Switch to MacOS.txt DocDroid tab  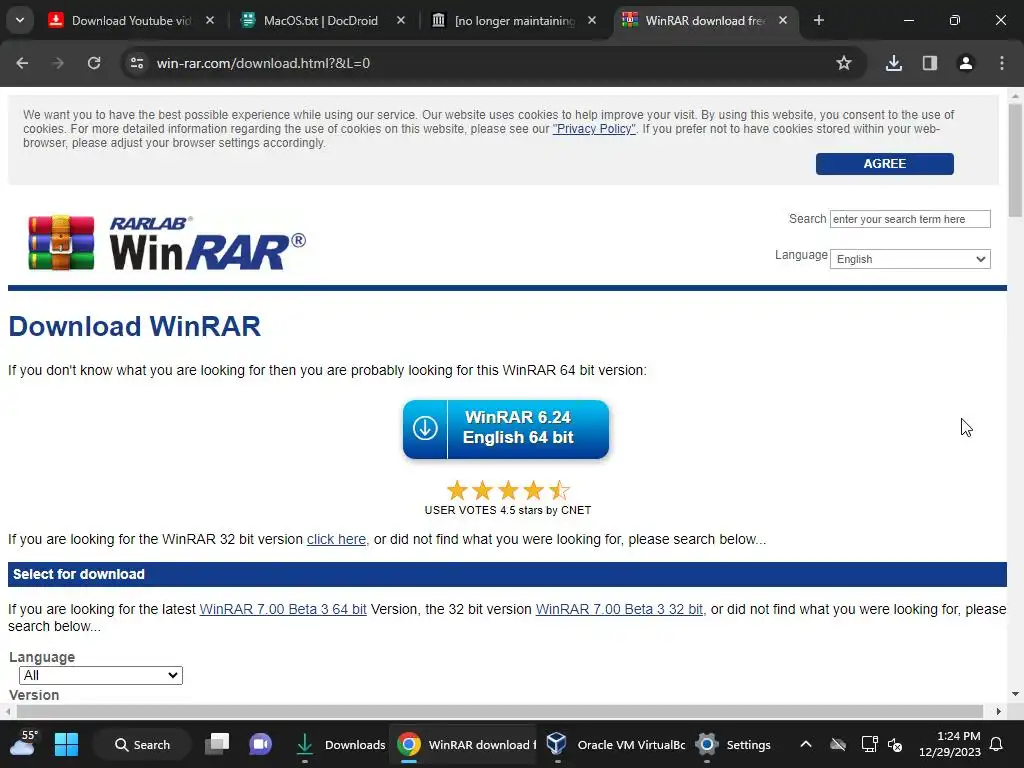[321, 21]
